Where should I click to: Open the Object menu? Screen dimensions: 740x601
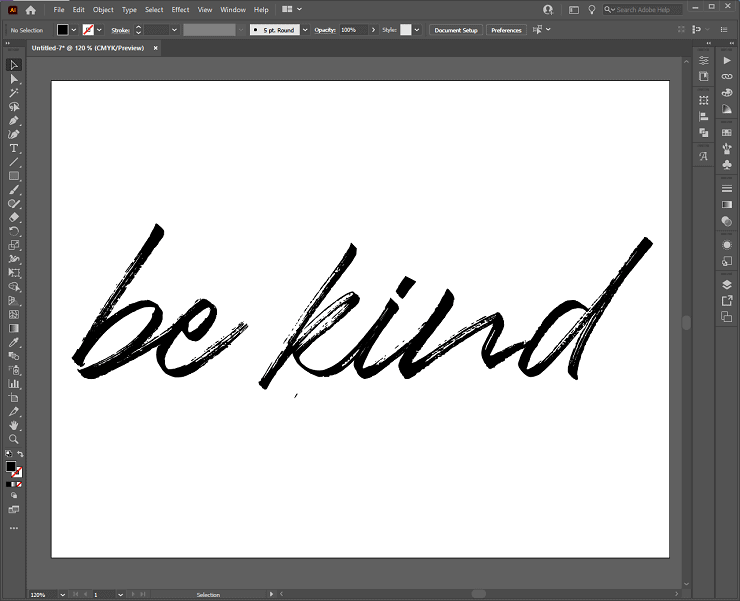103,9
